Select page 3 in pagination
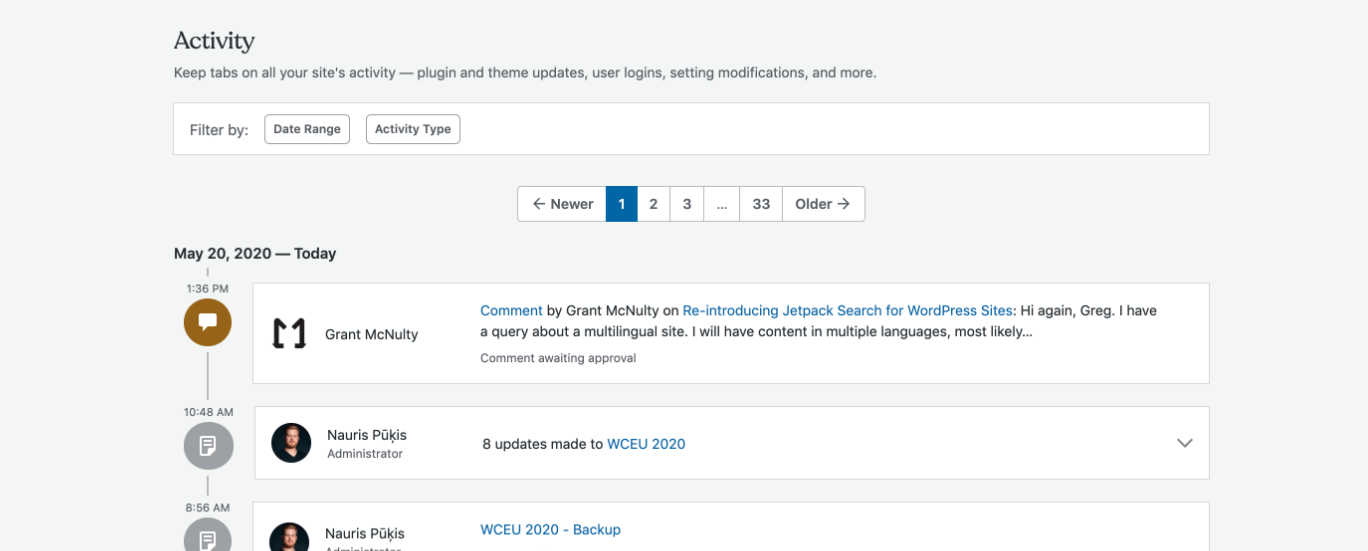Viewport: 1368px width, 551px height. 687,204
